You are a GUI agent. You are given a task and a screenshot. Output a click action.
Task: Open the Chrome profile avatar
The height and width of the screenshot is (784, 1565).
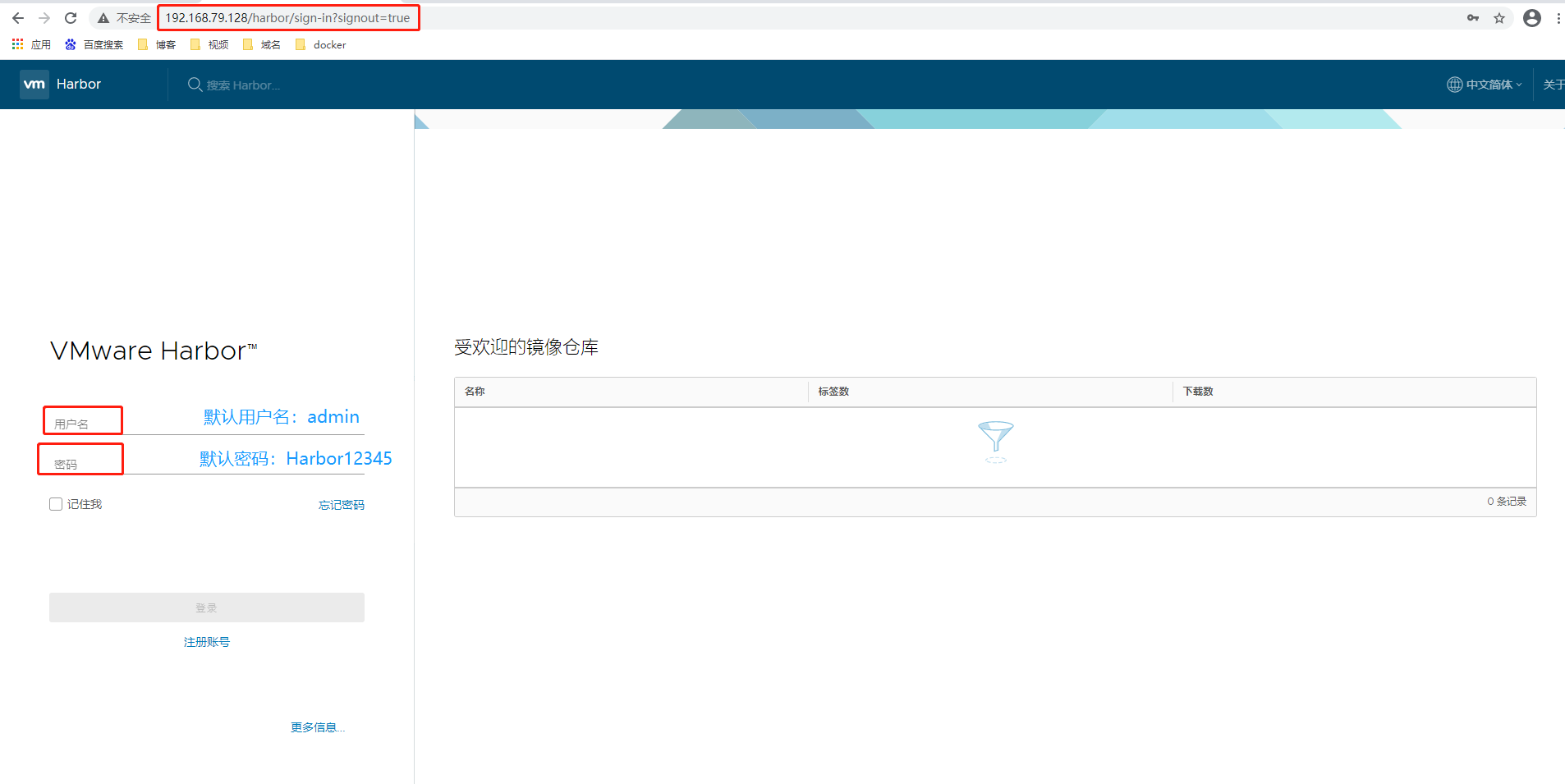(1532, 18)
